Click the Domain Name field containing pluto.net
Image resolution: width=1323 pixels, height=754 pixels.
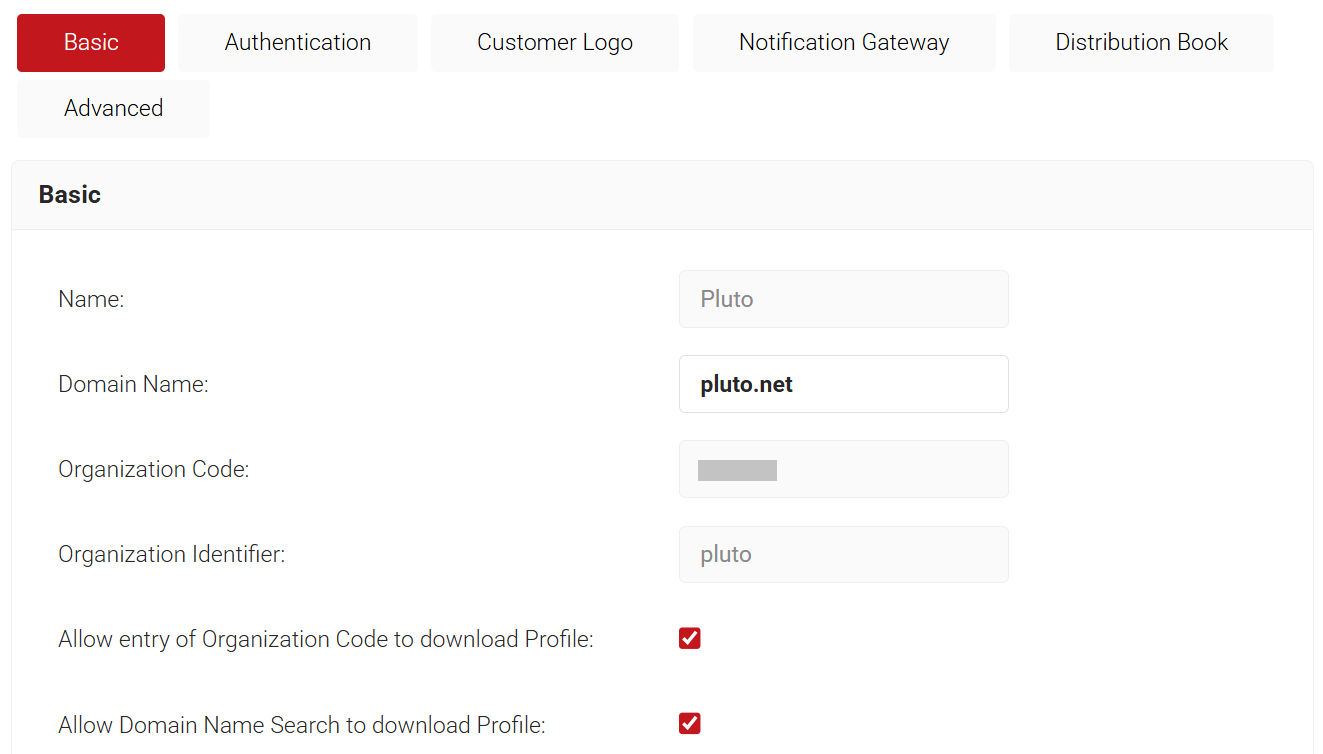(x=843, y=384)
